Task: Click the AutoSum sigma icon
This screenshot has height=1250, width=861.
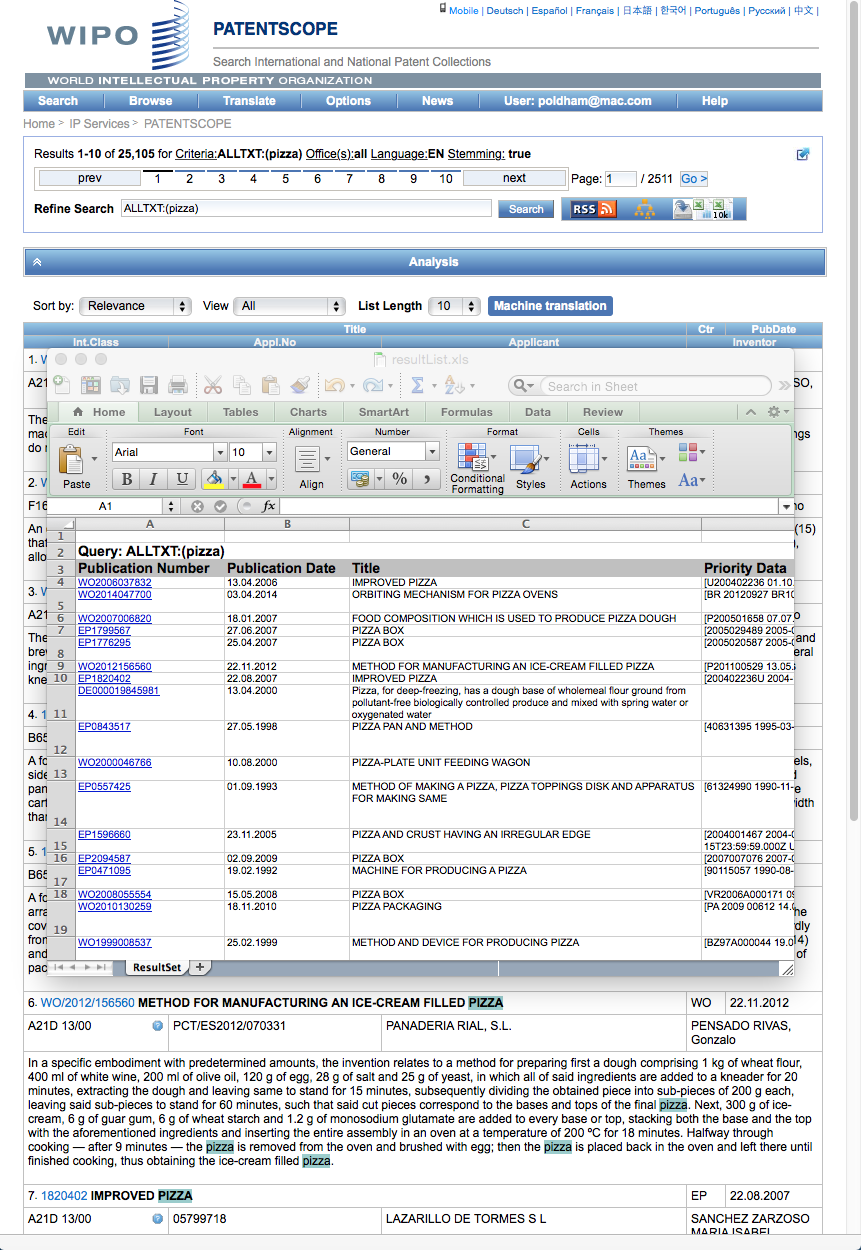Action: click(417, 385)
